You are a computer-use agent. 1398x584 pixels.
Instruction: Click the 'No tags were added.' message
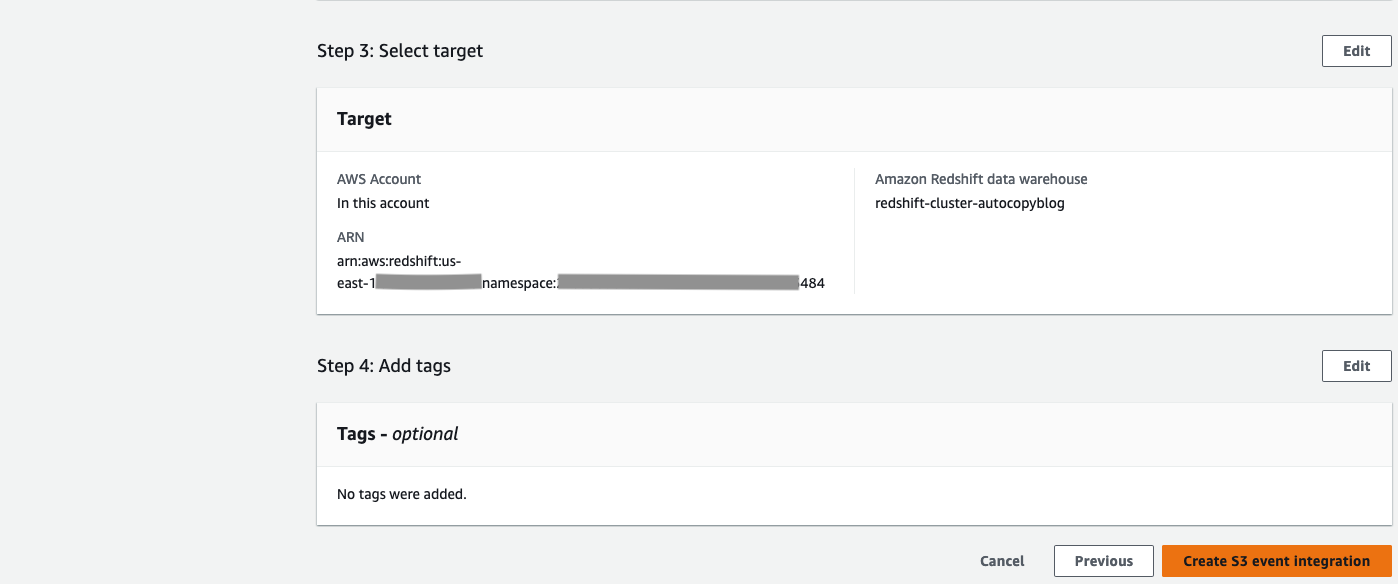[402, 493]
